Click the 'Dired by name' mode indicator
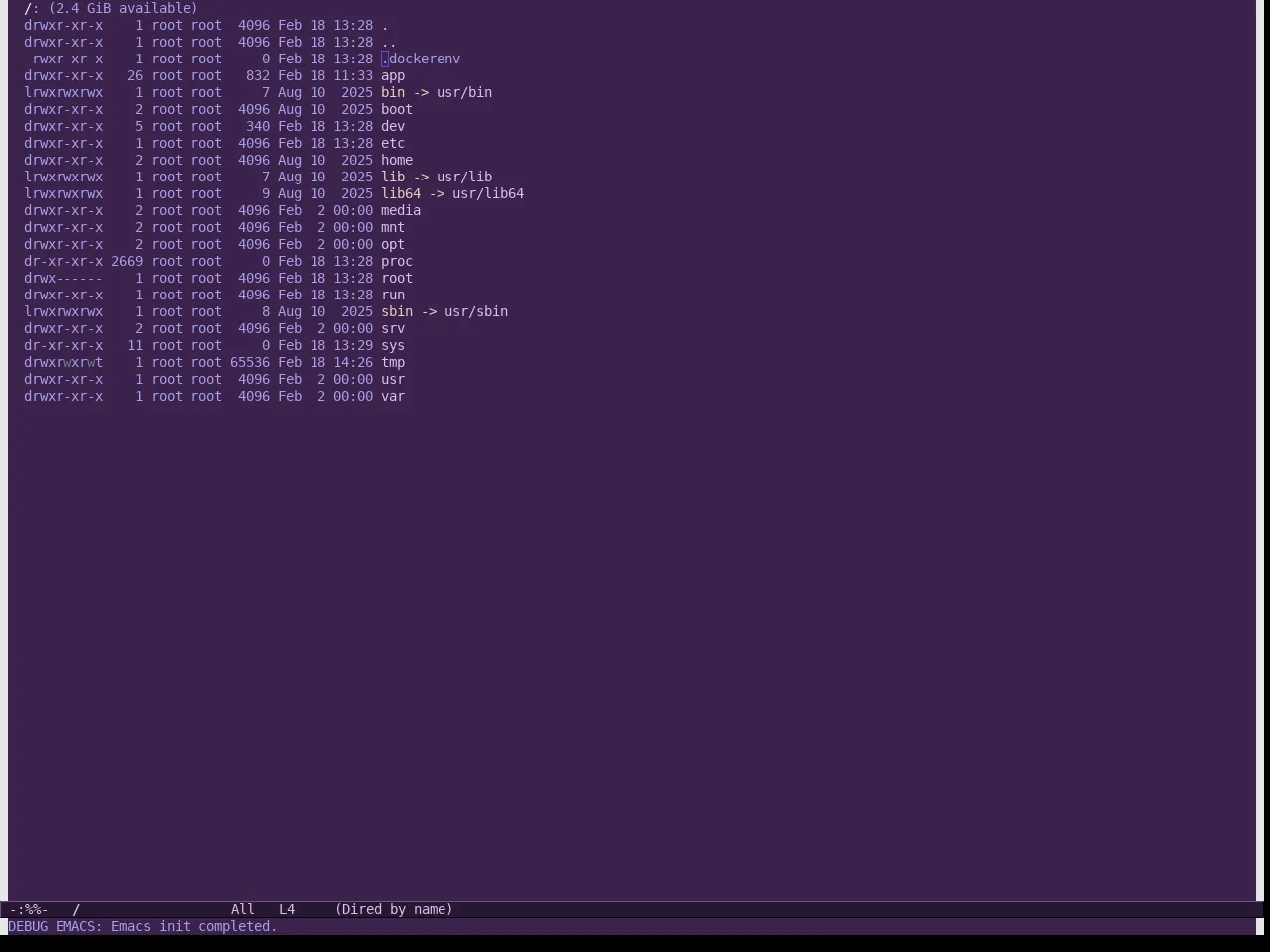Image resolution: width=1270 pixels, height=952 pixels. point(394,909)
